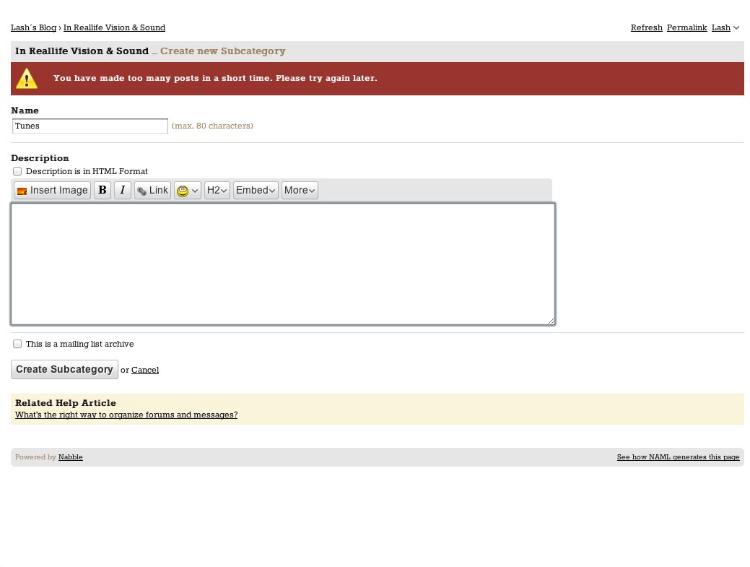Click inside the Name input field
This screenshot has width=750, height=567.
[x=89, y=126]
